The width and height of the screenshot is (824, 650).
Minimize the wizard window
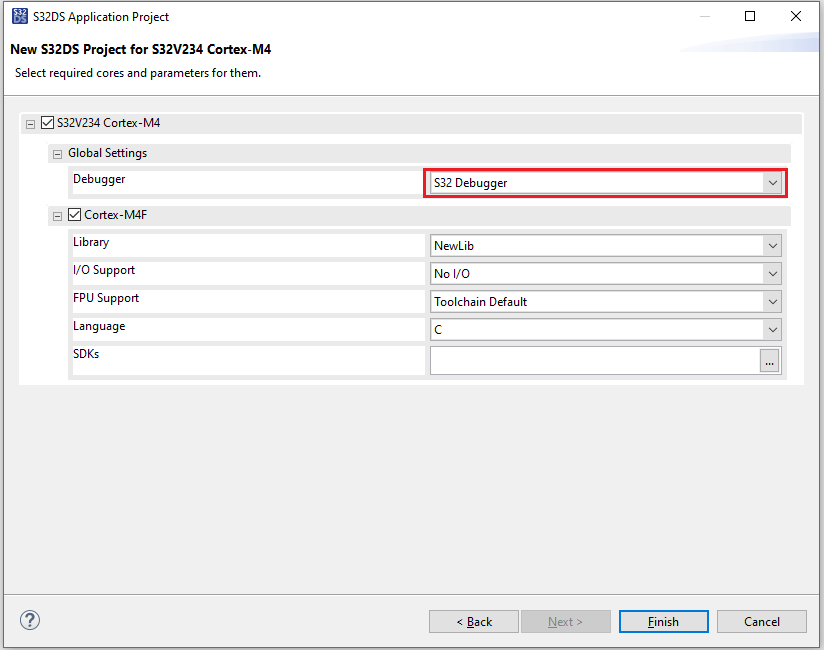pyautogui.click(x=704, y=16)
